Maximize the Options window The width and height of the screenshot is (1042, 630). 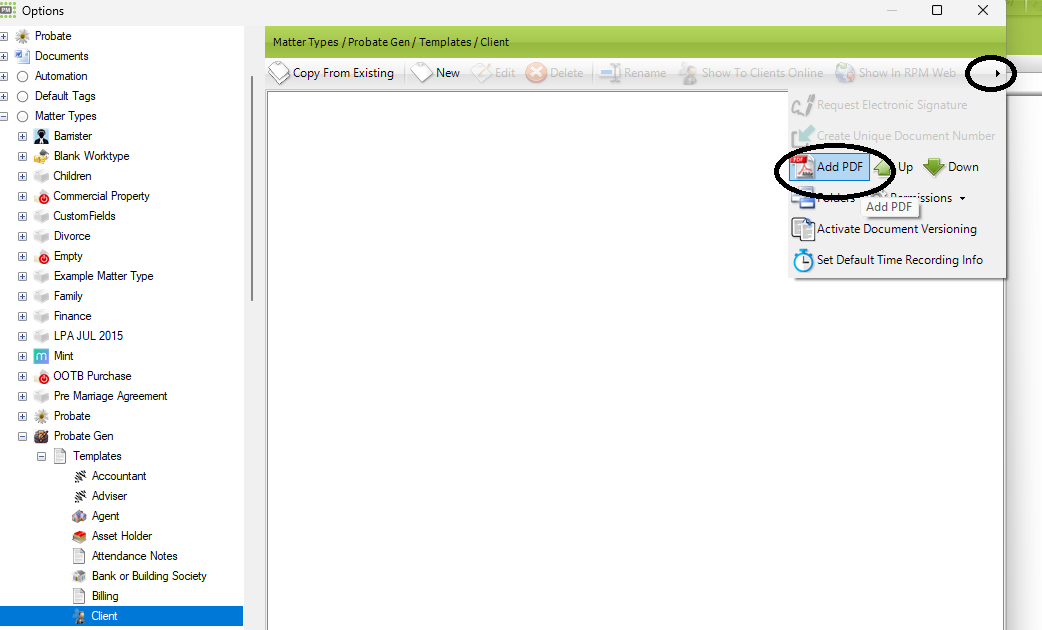click(937, 10)
